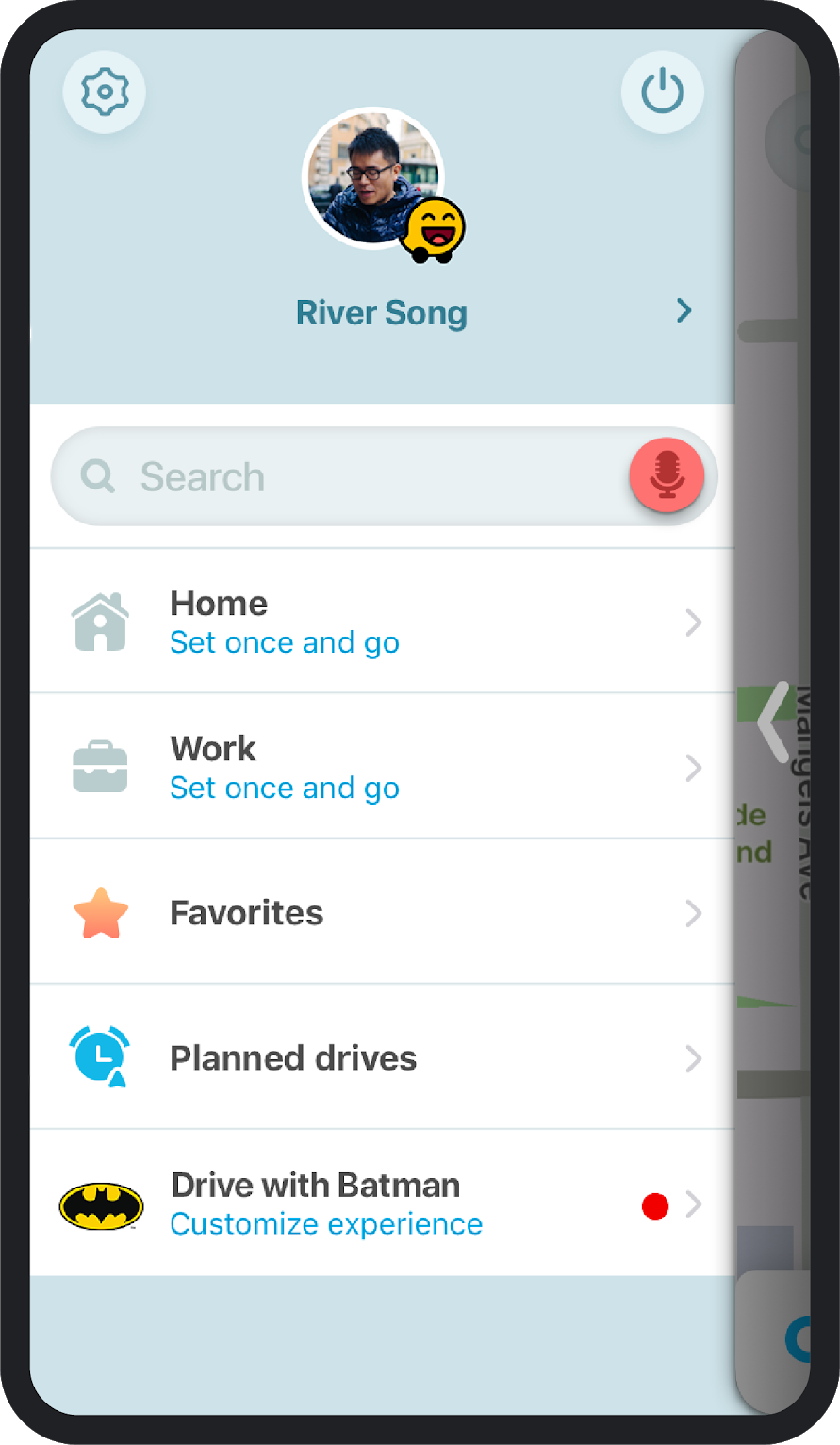
Task: Select the Drive with Batman menu item
Action: [x=316, y=1185]
